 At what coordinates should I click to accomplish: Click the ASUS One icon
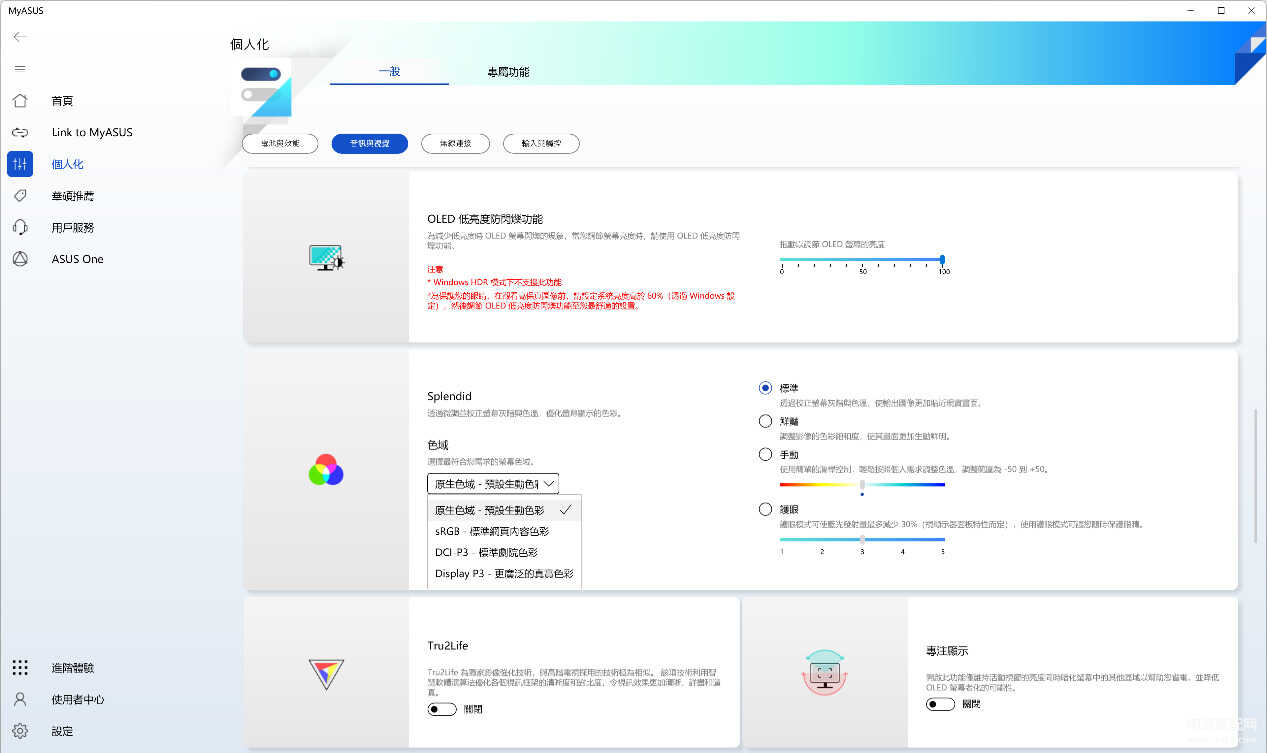coord(20,259)
